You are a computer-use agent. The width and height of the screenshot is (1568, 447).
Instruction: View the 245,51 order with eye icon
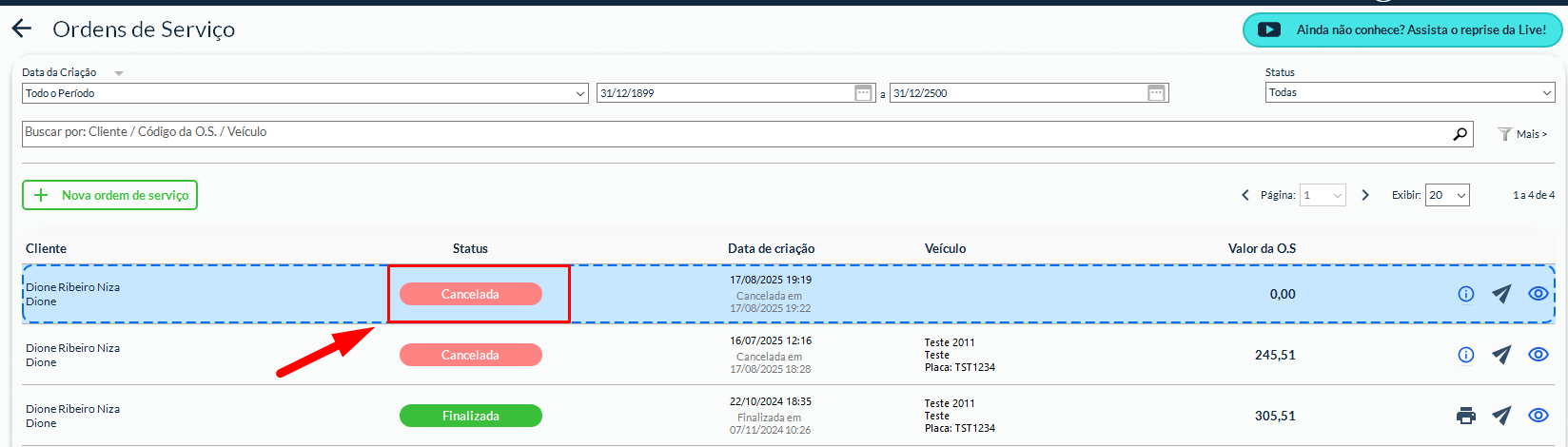[1538, 355]
